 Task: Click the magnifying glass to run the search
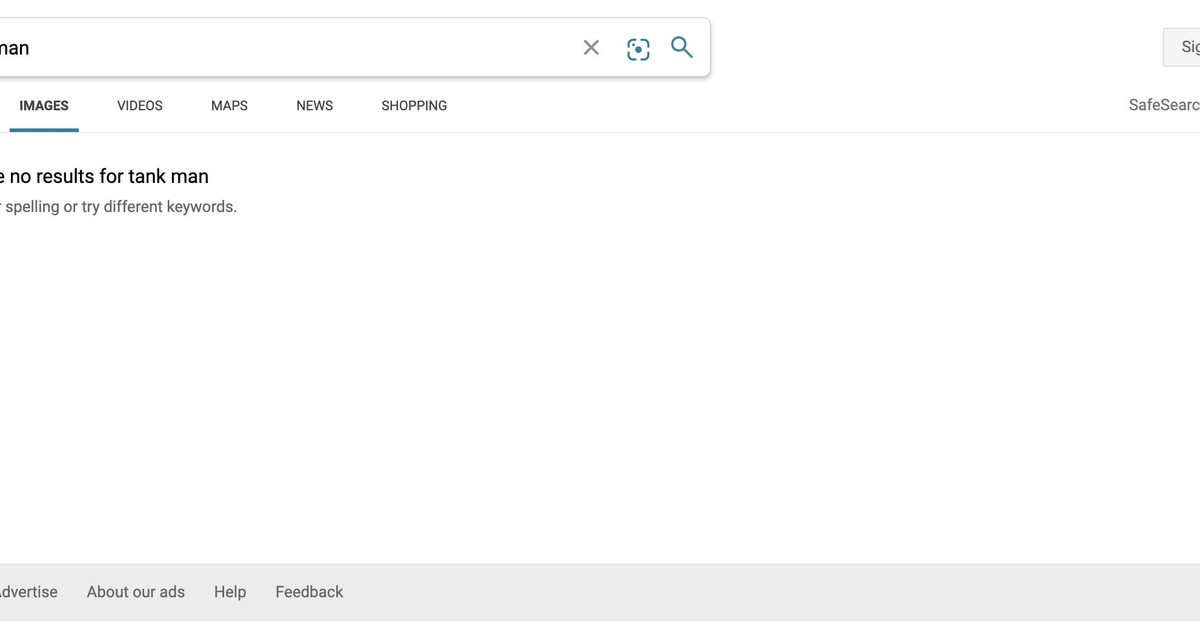pos(681,47)
